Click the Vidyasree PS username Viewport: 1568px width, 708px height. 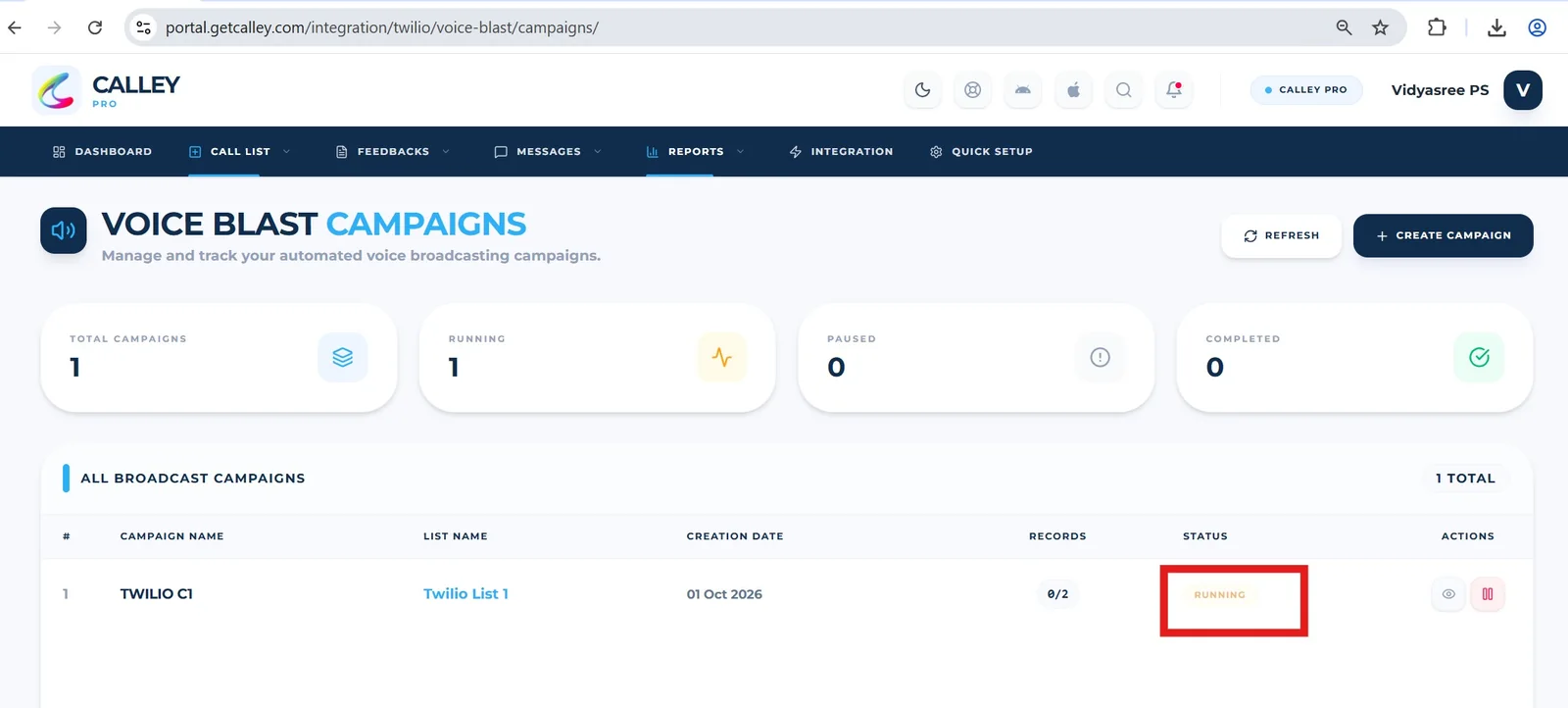[1440, 90]
